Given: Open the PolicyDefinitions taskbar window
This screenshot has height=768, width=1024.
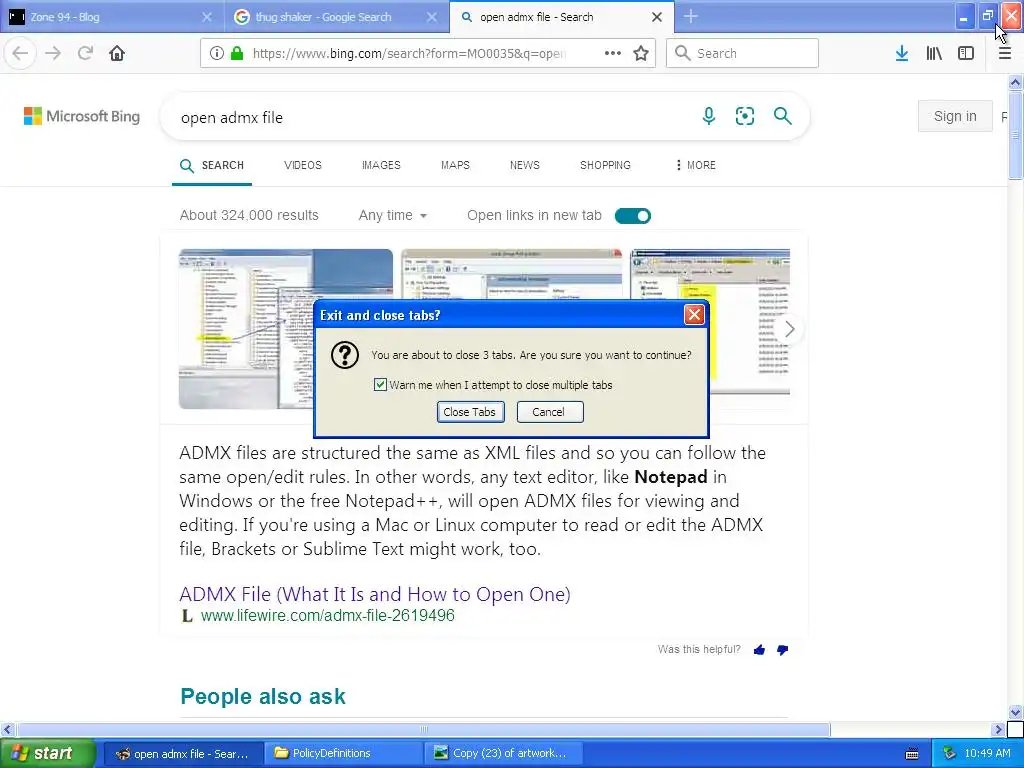Looking at the screenshot, I should (344, 754).
